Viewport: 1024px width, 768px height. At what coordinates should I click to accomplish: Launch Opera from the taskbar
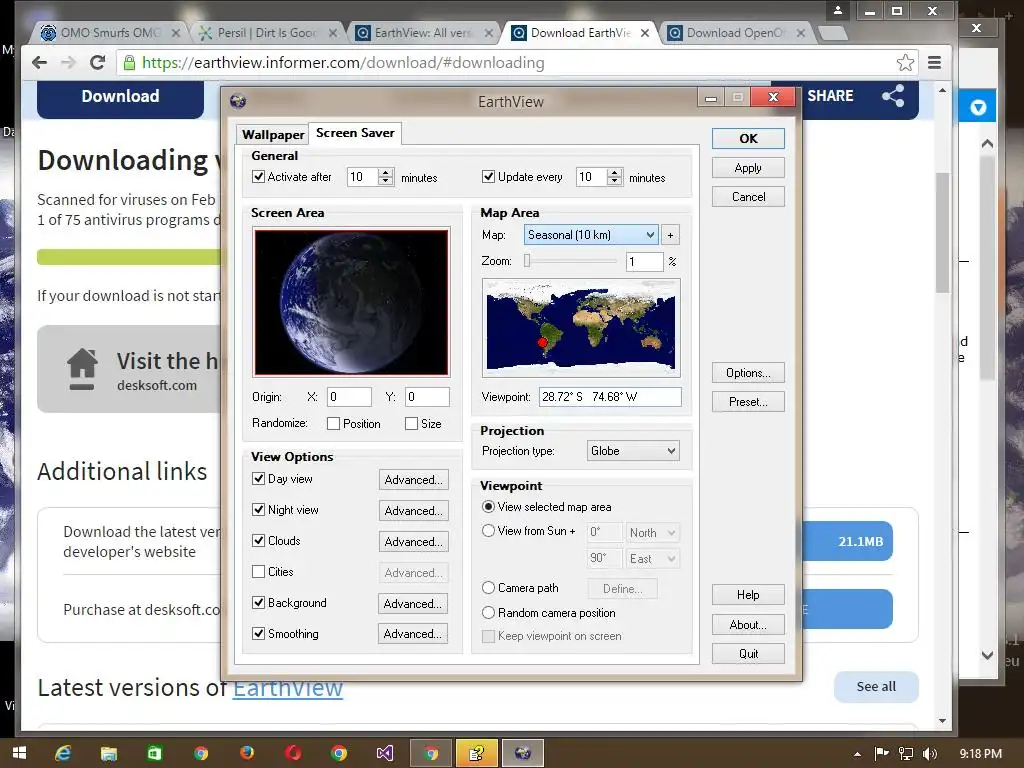[293, 753]
